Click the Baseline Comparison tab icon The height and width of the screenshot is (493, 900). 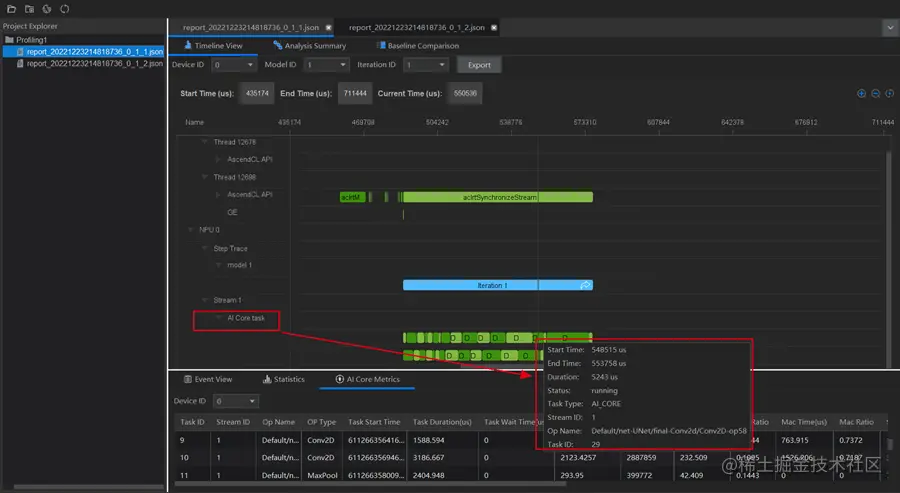[381, 45]
